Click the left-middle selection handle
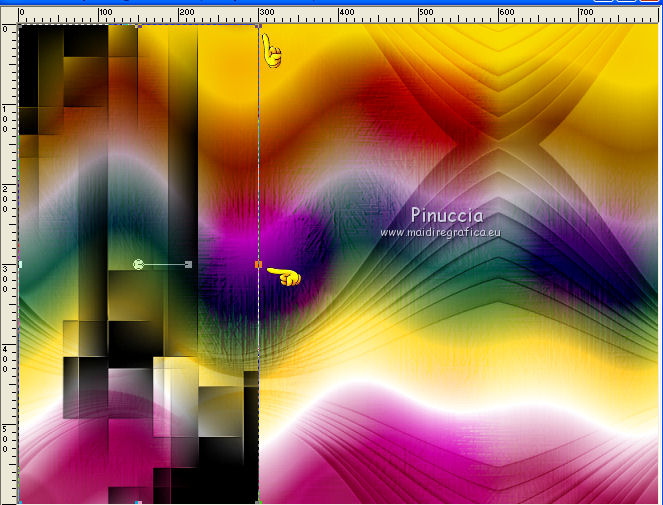Screen dimensions: 663x505 [19, 264]
